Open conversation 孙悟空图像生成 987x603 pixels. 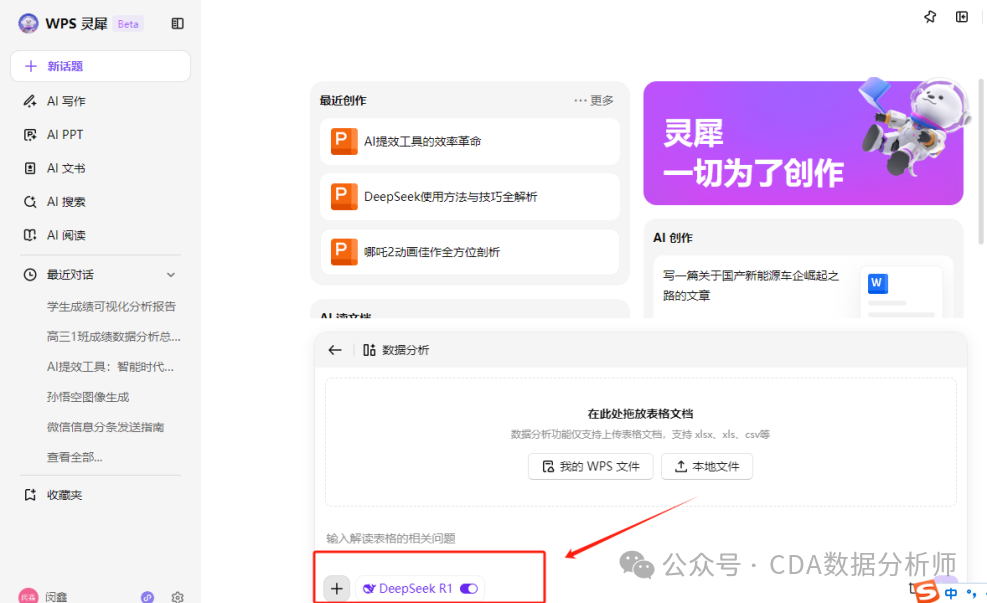(87, 397)
